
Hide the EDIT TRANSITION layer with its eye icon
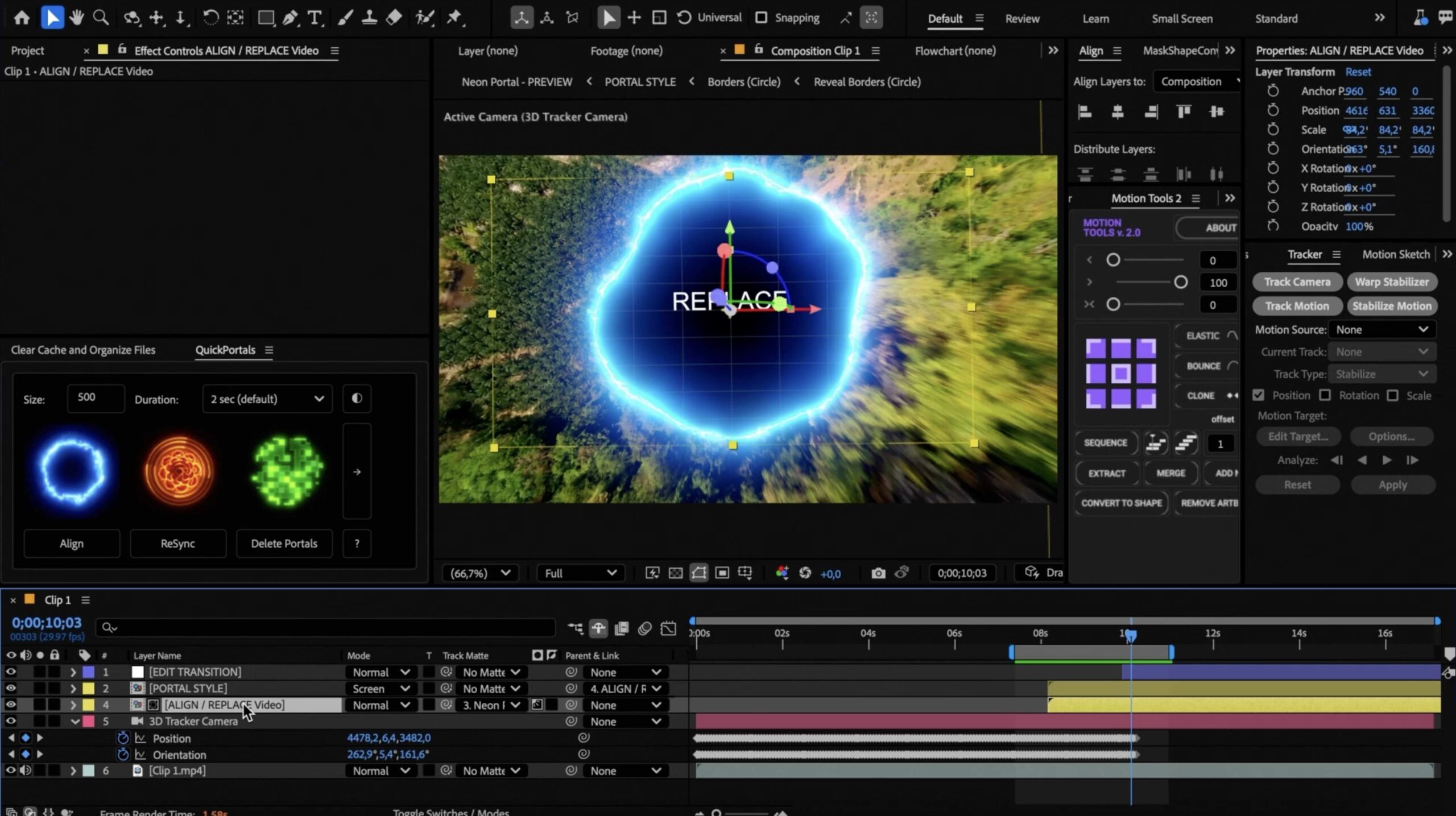(10, 672)
